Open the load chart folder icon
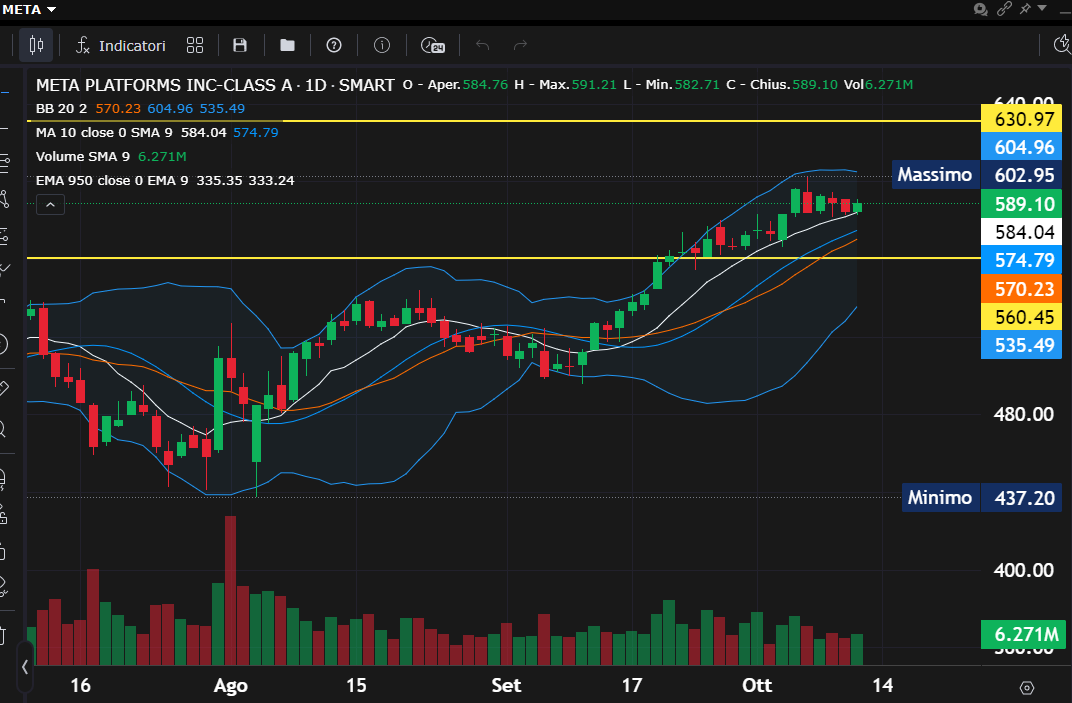The image size is (1072, 703). point(287,45)
